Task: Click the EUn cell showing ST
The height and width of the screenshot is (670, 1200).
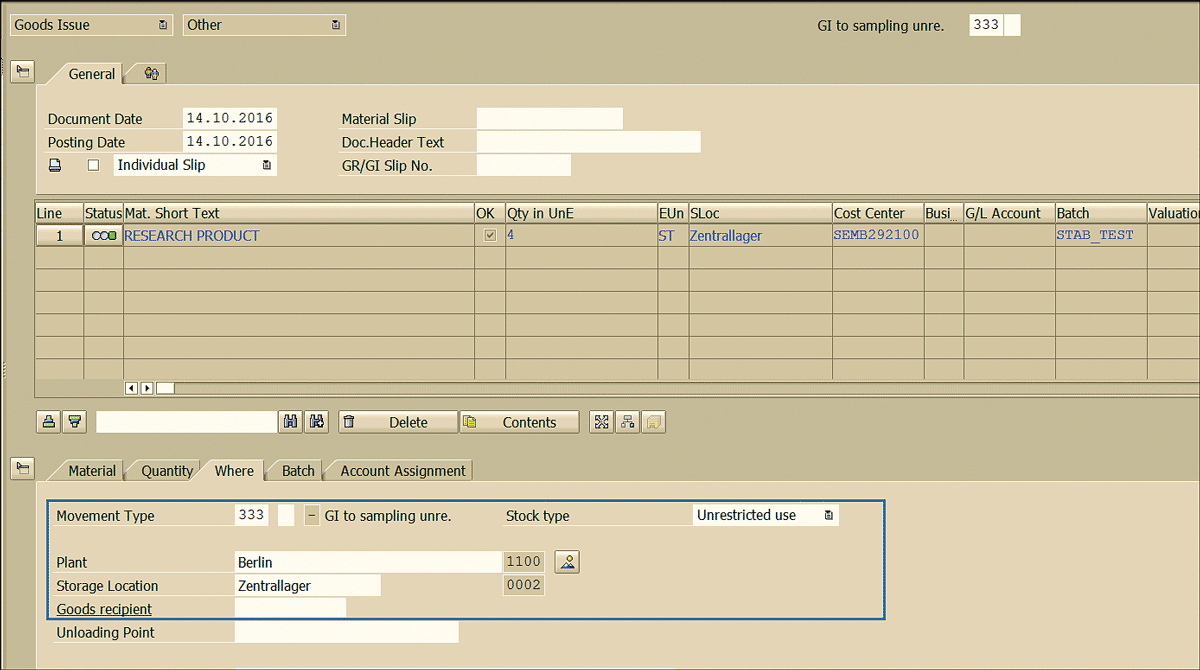Action: [673, 236]
